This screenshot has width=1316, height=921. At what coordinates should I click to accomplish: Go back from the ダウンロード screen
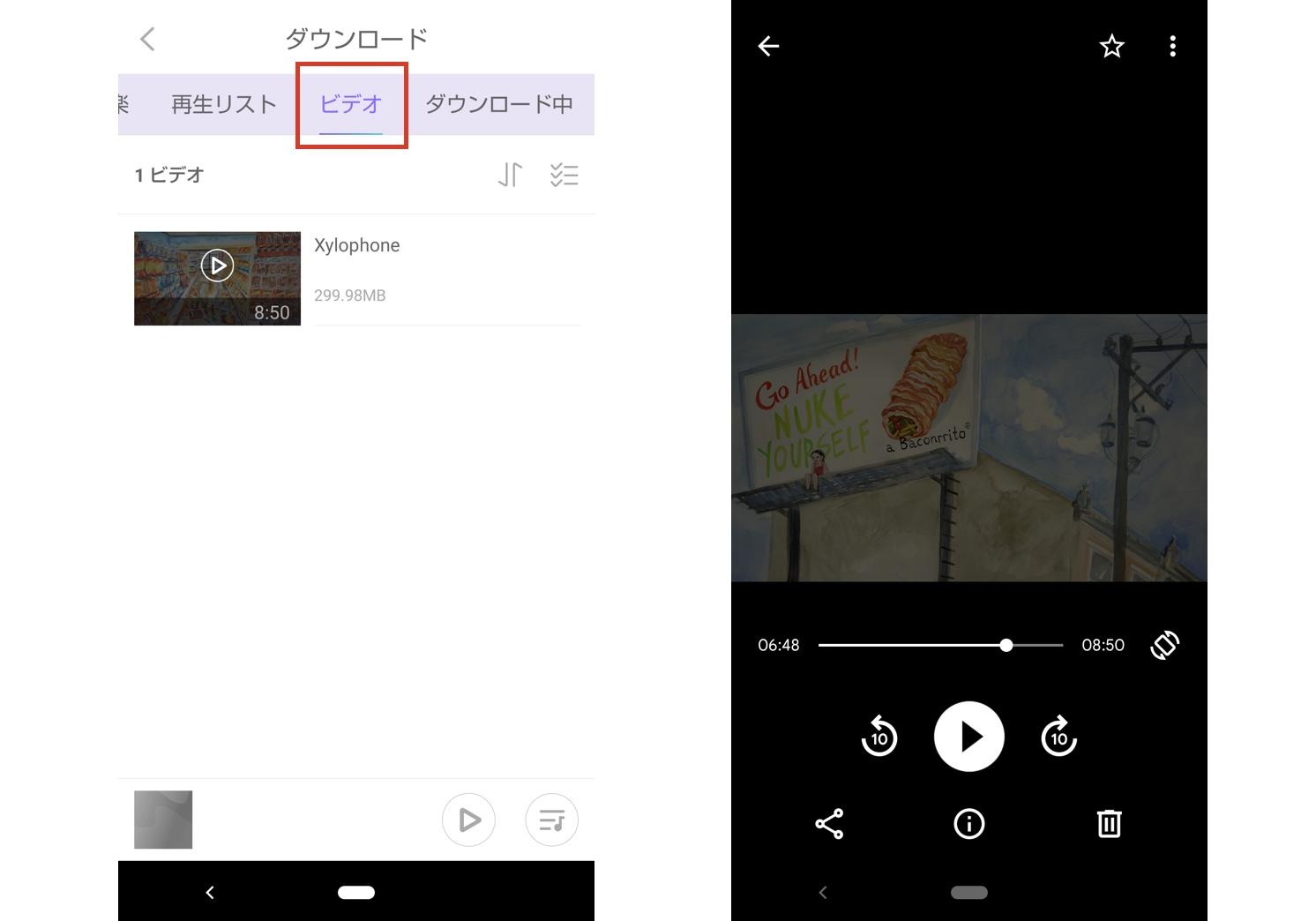click(147, 39)
